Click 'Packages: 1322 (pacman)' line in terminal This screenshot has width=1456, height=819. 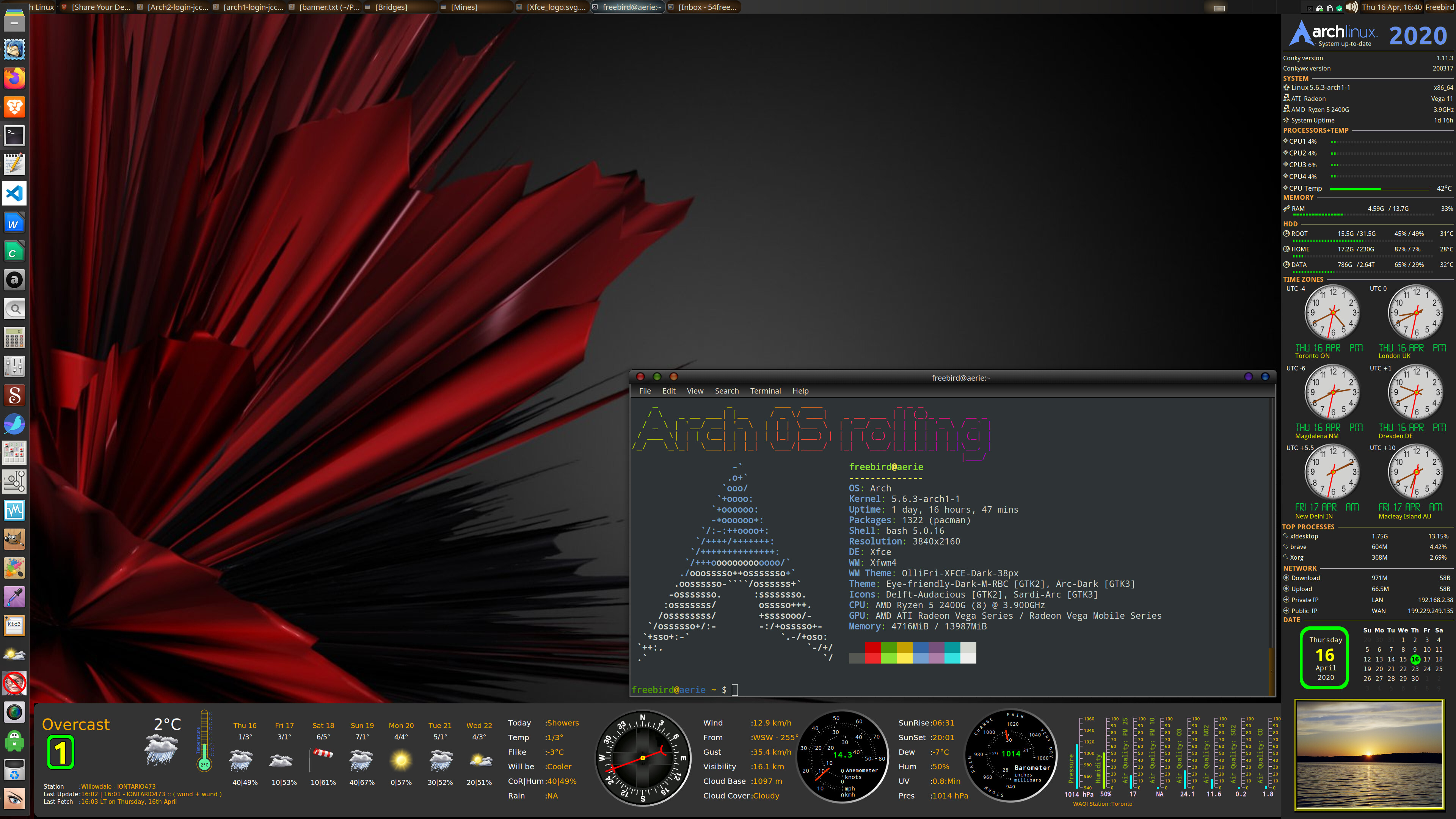click(x=910, y=520)
